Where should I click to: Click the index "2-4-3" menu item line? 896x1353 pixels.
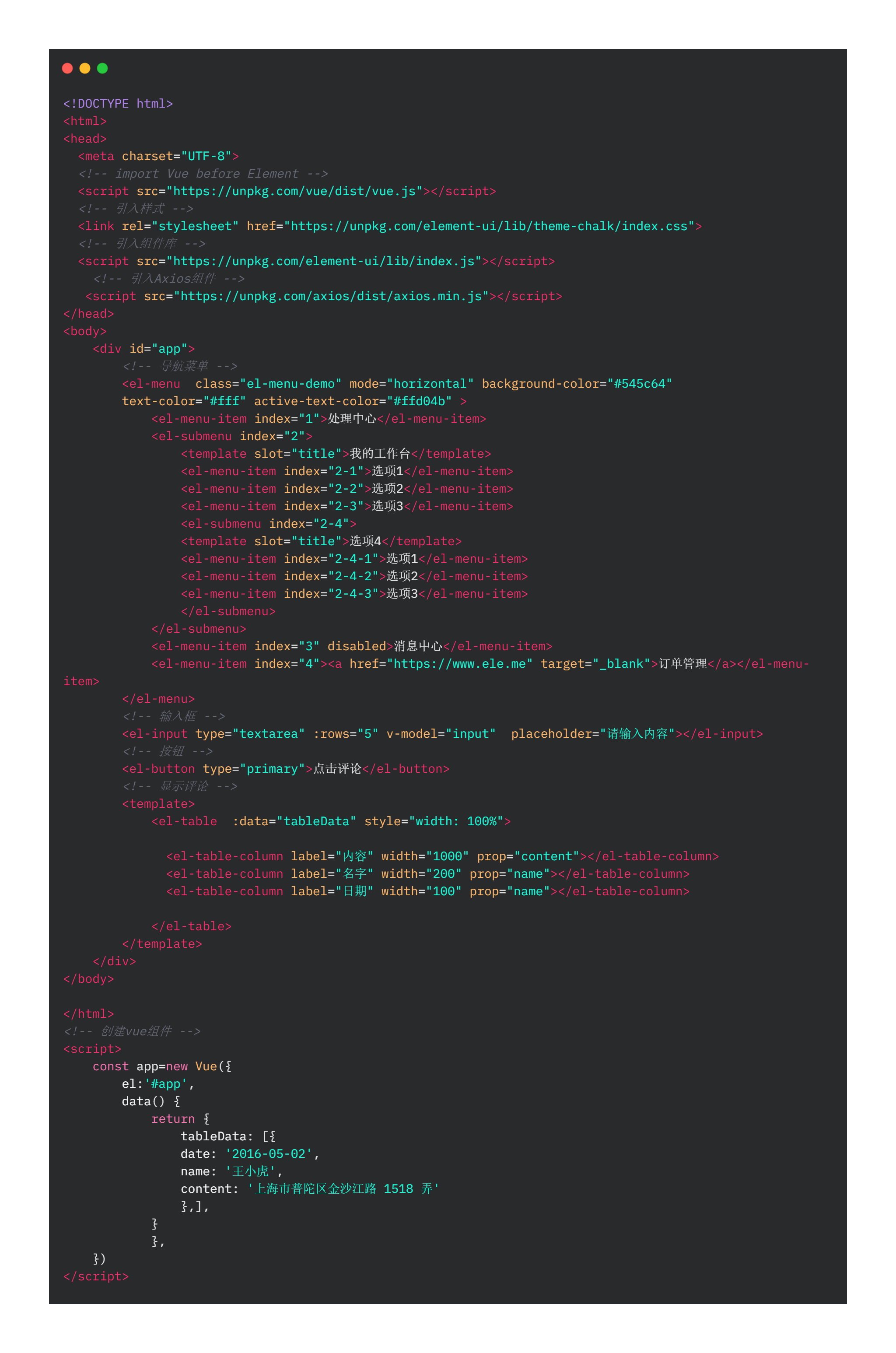click(x=354, y=594)
